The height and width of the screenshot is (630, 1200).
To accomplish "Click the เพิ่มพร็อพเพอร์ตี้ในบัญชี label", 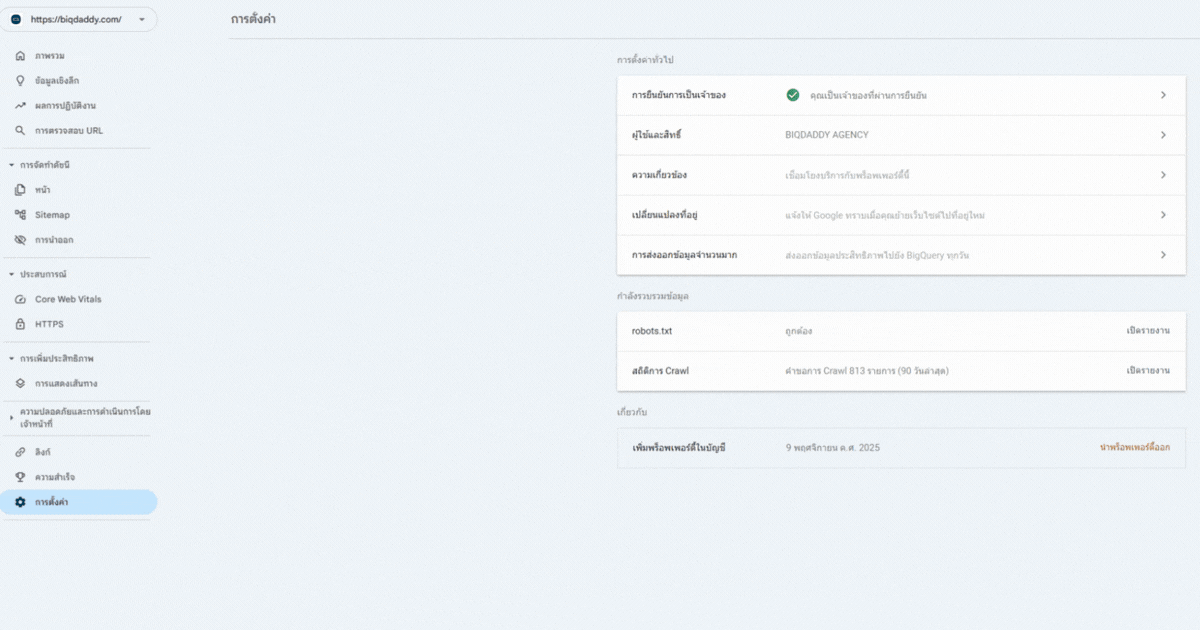I will coord(679,447).
